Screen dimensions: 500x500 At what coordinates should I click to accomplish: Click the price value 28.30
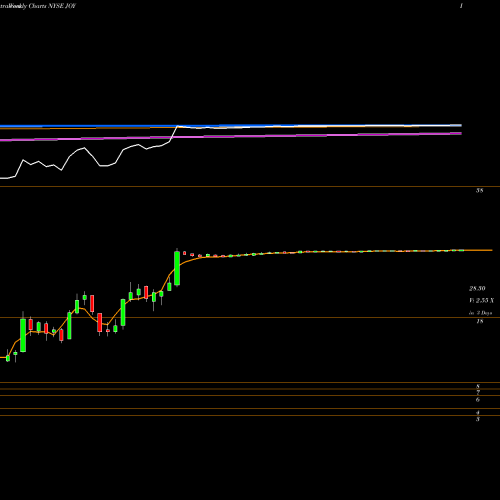[x=477, y=288]
